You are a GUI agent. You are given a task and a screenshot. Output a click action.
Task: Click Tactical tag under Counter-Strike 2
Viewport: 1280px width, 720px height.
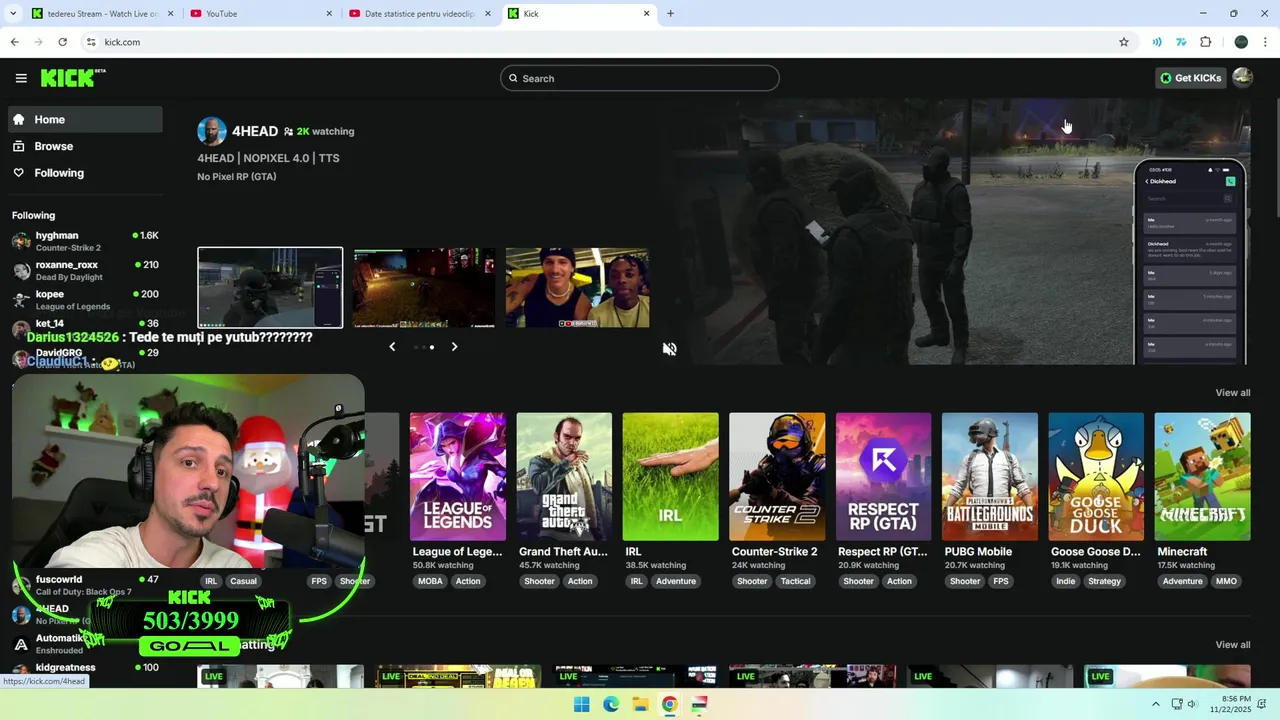tap(796, 581)
